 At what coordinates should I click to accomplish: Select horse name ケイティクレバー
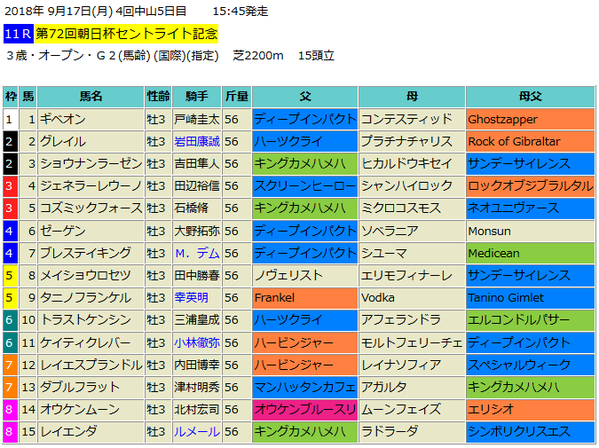click(86, 343)
